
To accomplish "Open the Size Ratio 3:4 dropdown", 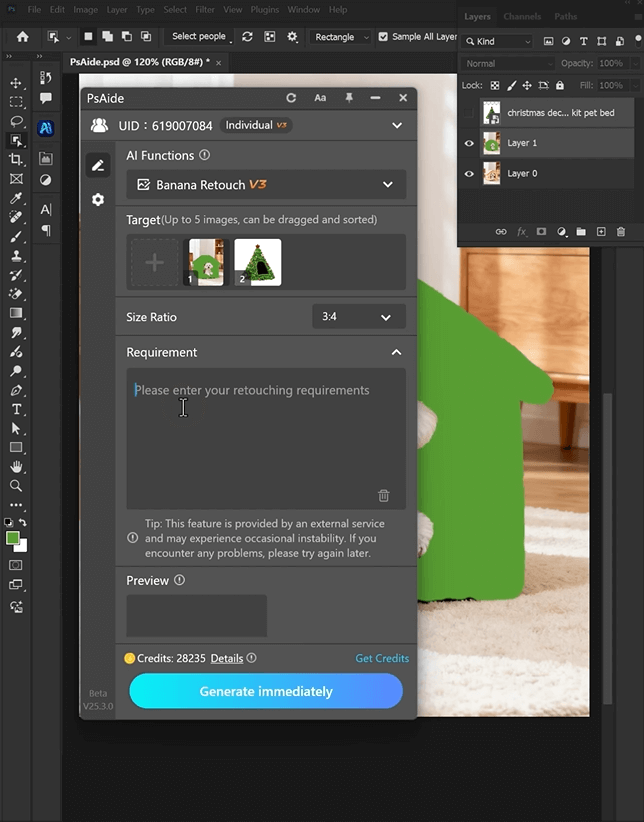I will pyautogui.click(x=358, y=317).
